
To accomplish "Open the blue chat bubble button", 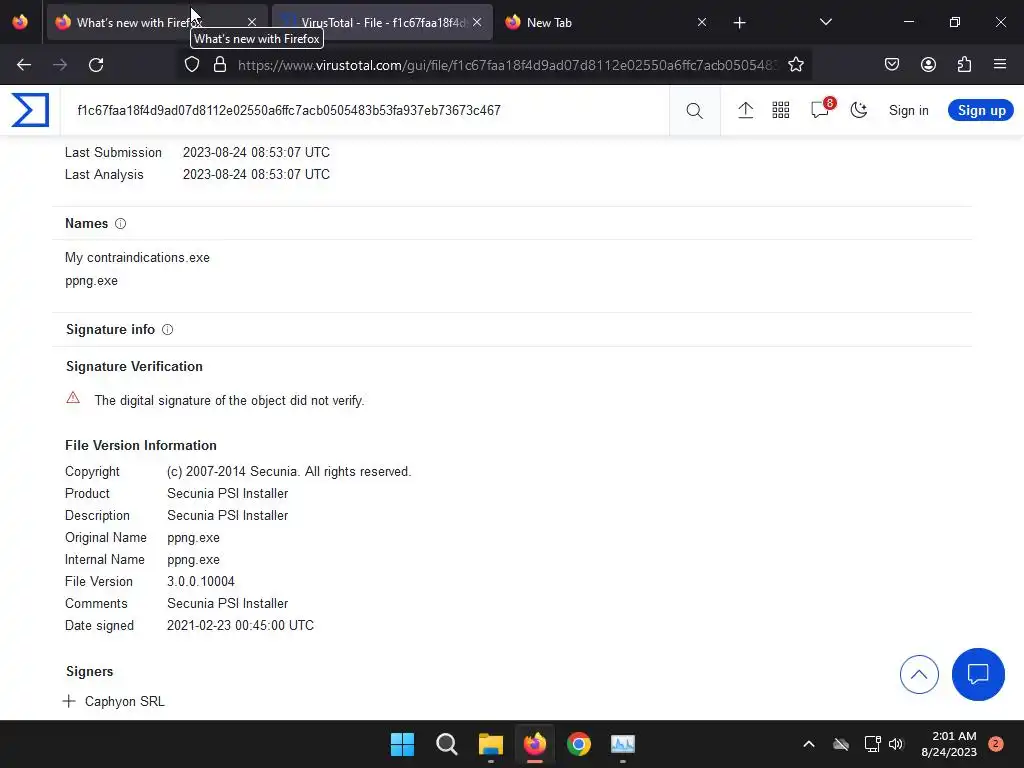I will pyautogui.click(x=978, y=674).
